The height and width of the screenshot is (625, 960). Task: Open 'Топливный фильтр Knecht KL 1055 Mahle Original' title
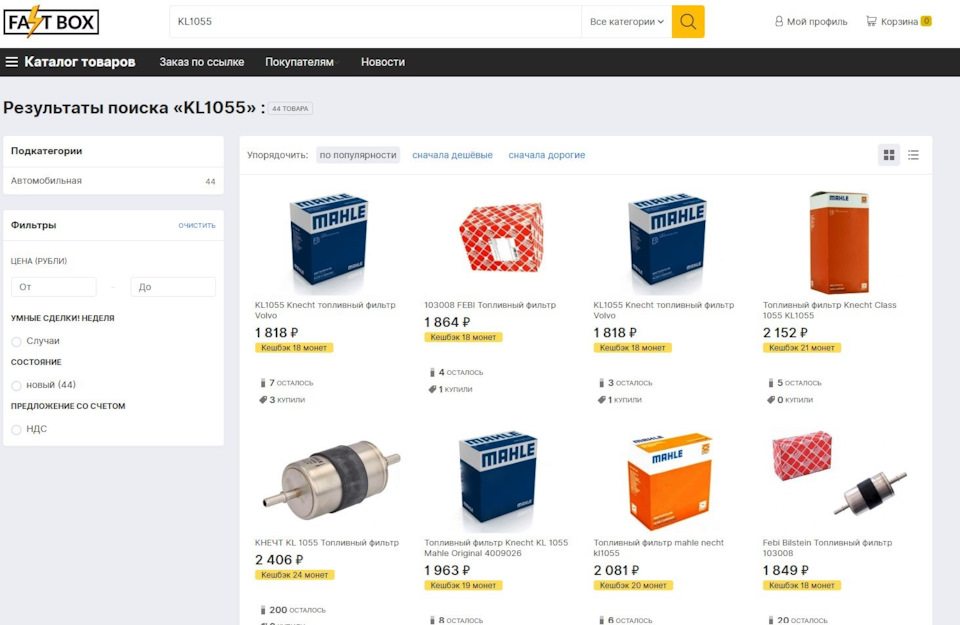click(496, 548)
